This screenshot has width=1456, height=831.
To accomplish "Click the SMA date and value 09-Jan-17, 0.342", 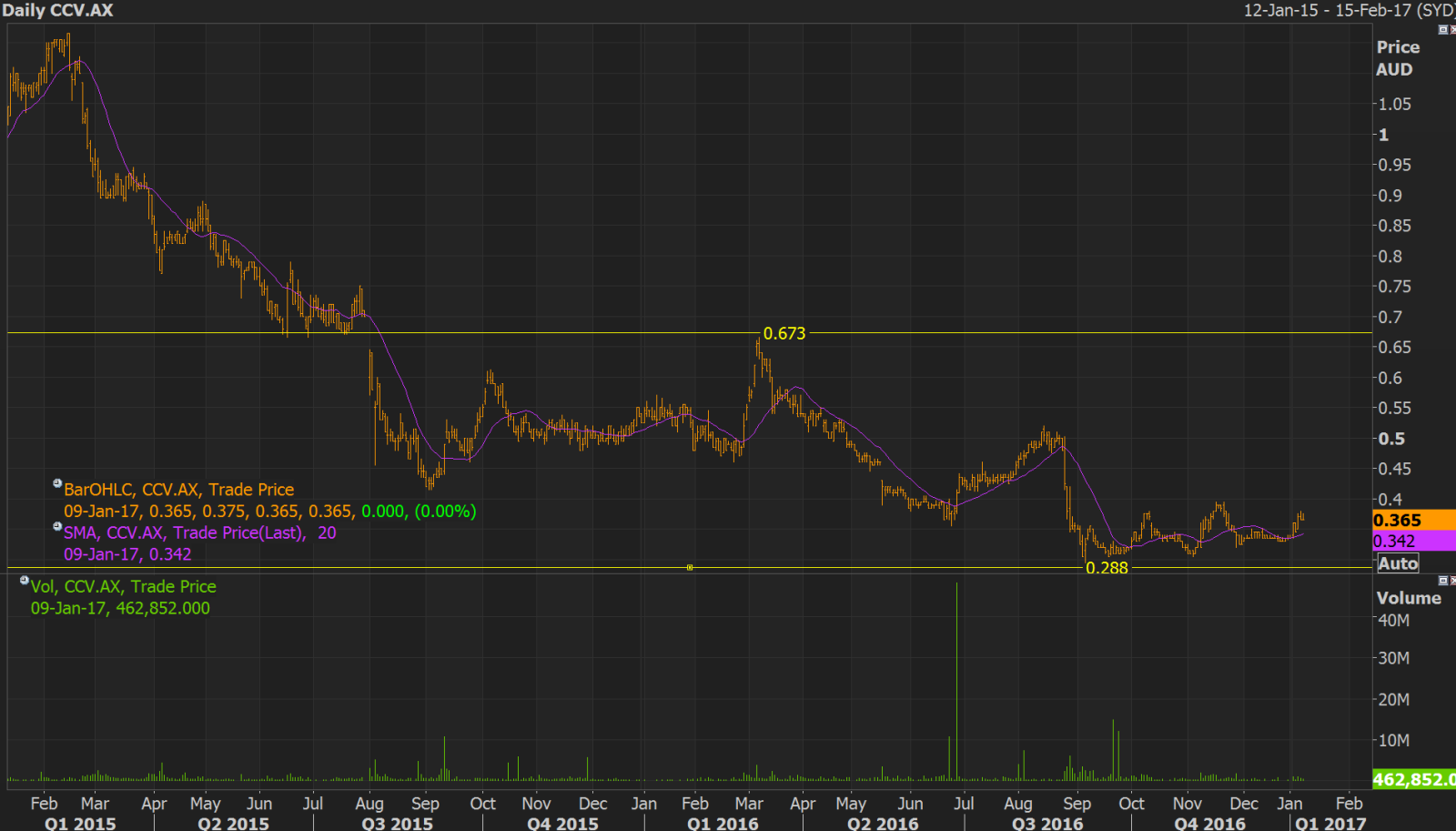I will [127, 554].
